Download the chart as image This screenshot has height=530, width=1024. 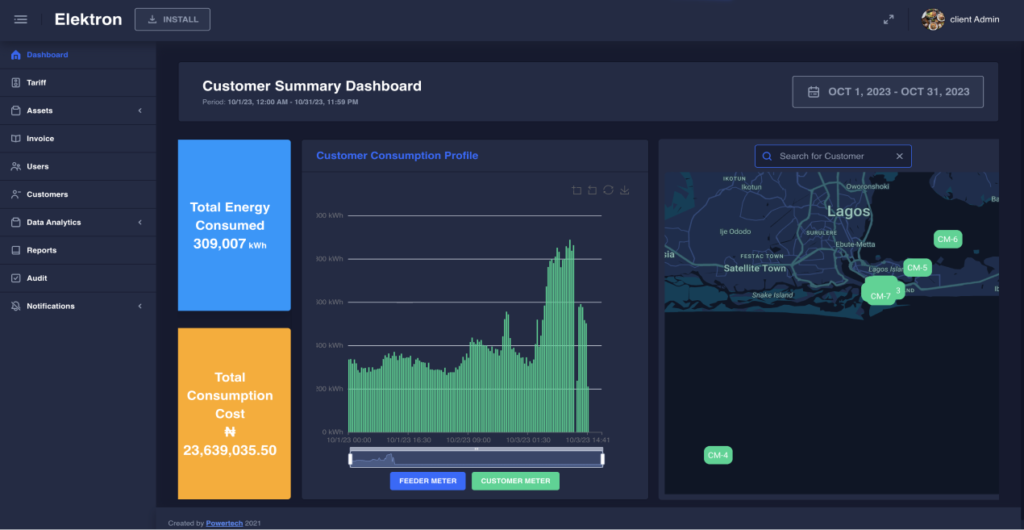pos(624,190)
